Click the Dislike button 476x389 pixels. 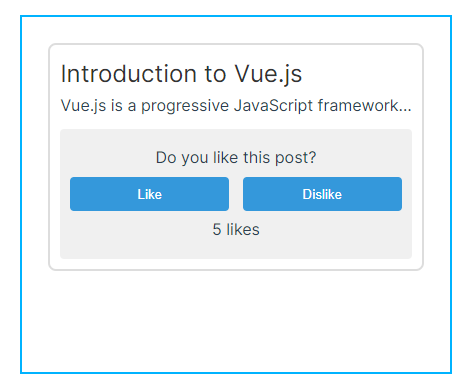[x=322, y=194]
